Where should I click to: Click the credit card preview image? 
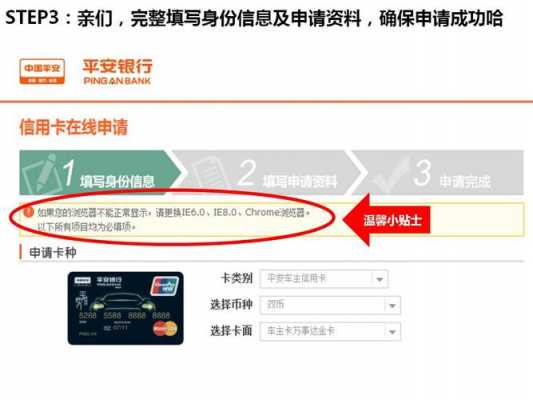click(x=125, y=308)
